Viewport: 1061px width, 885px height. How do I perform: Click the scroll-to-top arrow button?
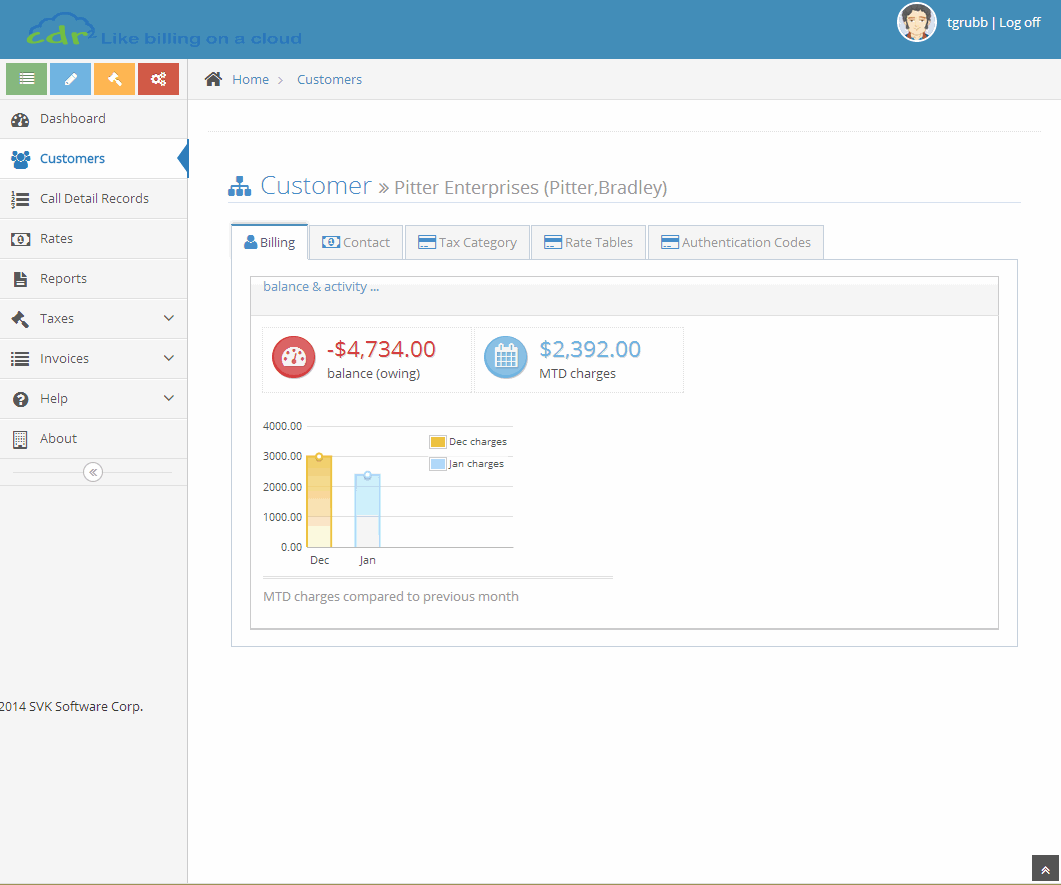[x=1045, y=869]
